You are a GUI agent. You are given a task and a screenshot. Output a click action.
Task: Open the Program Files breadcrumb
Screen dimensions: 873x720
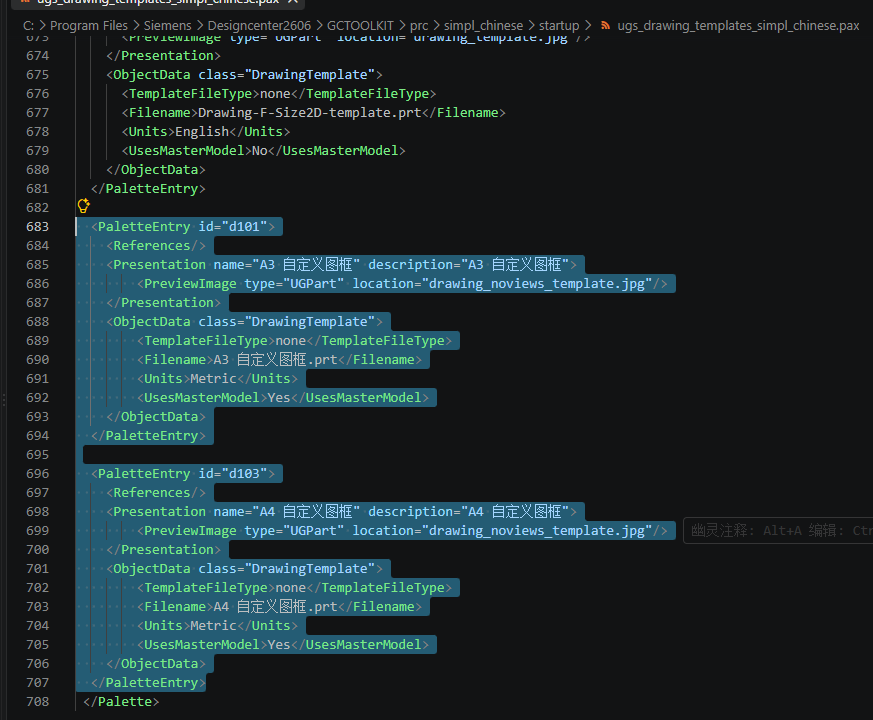click(x=89, y=26)
